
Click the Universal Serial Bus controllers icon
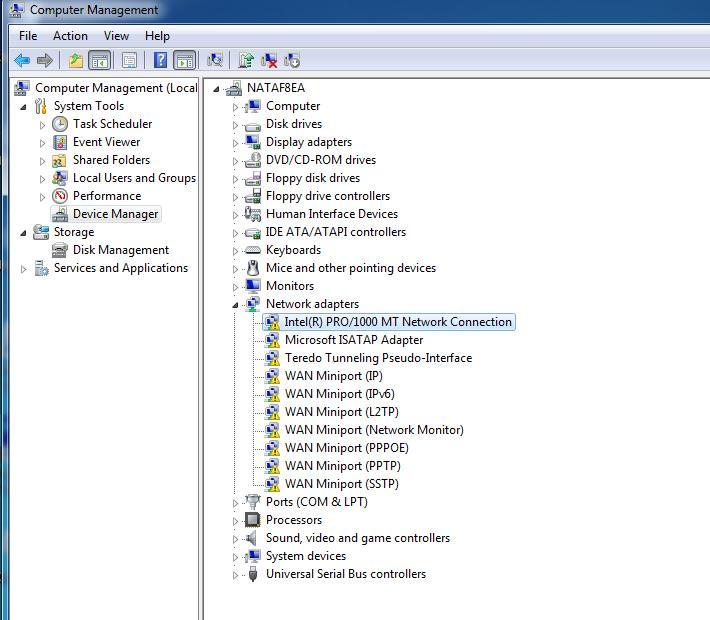click(x=253, y=574)
